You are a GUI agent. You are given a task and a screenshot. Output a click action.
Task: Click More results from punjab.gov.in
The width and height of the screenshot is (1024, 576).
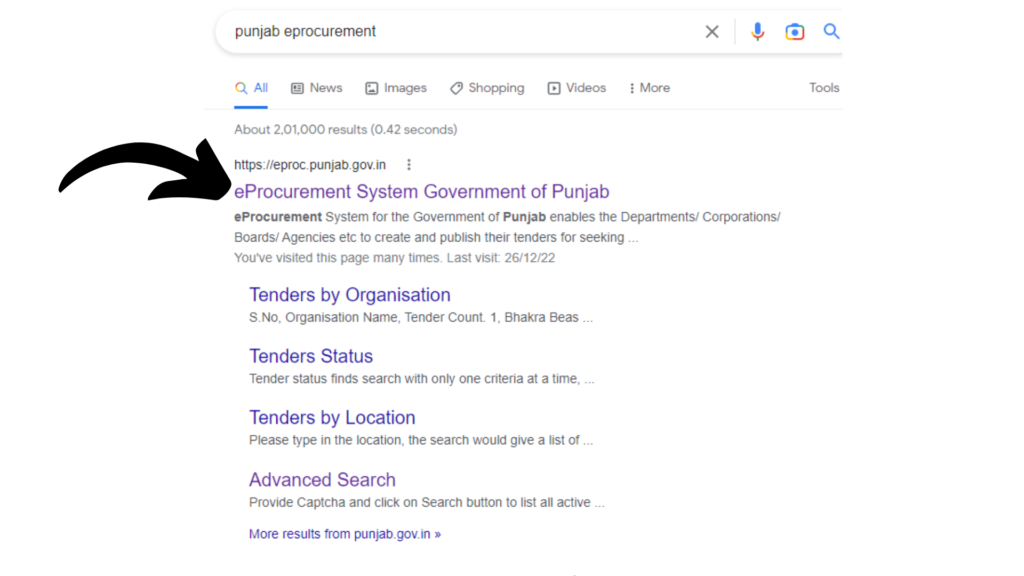point(344,534)
